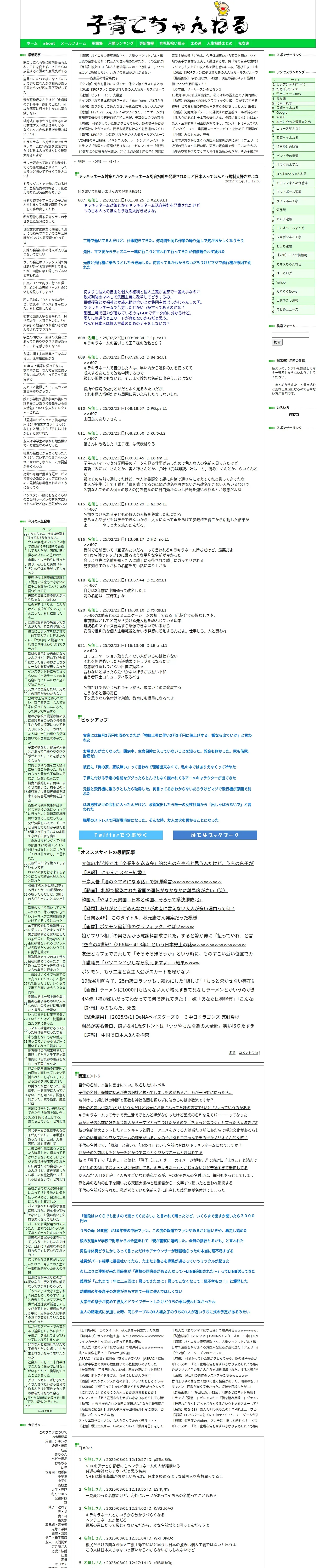
Task: Open the article title キラキラネーム対策とかで
Action: [x=168, y=176]
